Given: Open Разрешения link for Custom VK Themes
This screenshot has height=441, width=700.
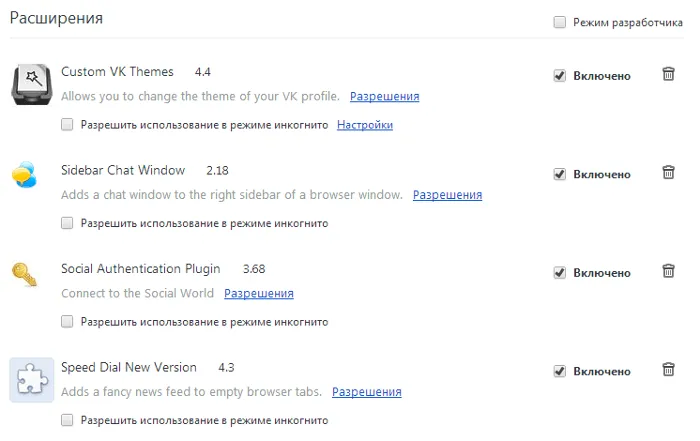Looking at the screenshot, I should click(384, 96).
